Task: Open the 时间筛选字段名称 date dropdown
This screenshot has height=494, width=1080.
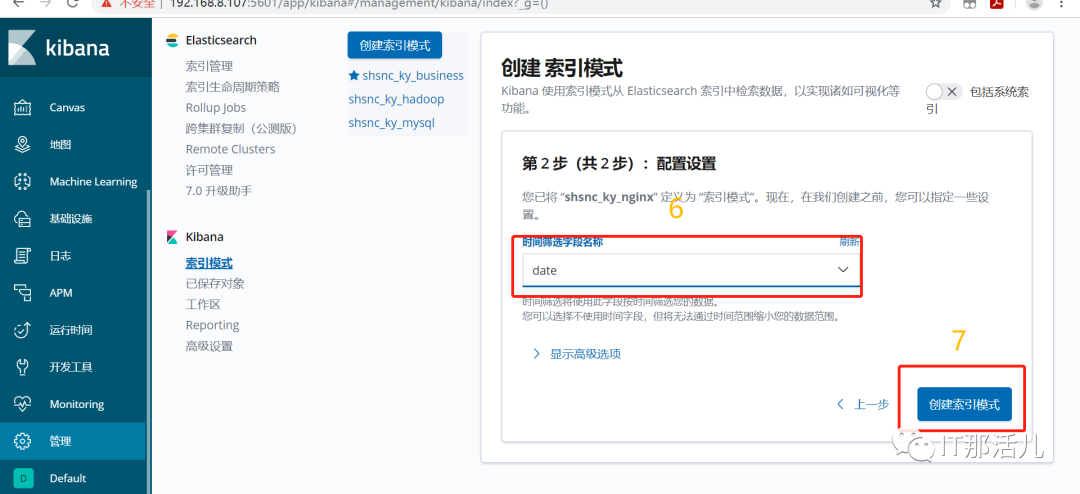Action: click(x=691, y=270)
